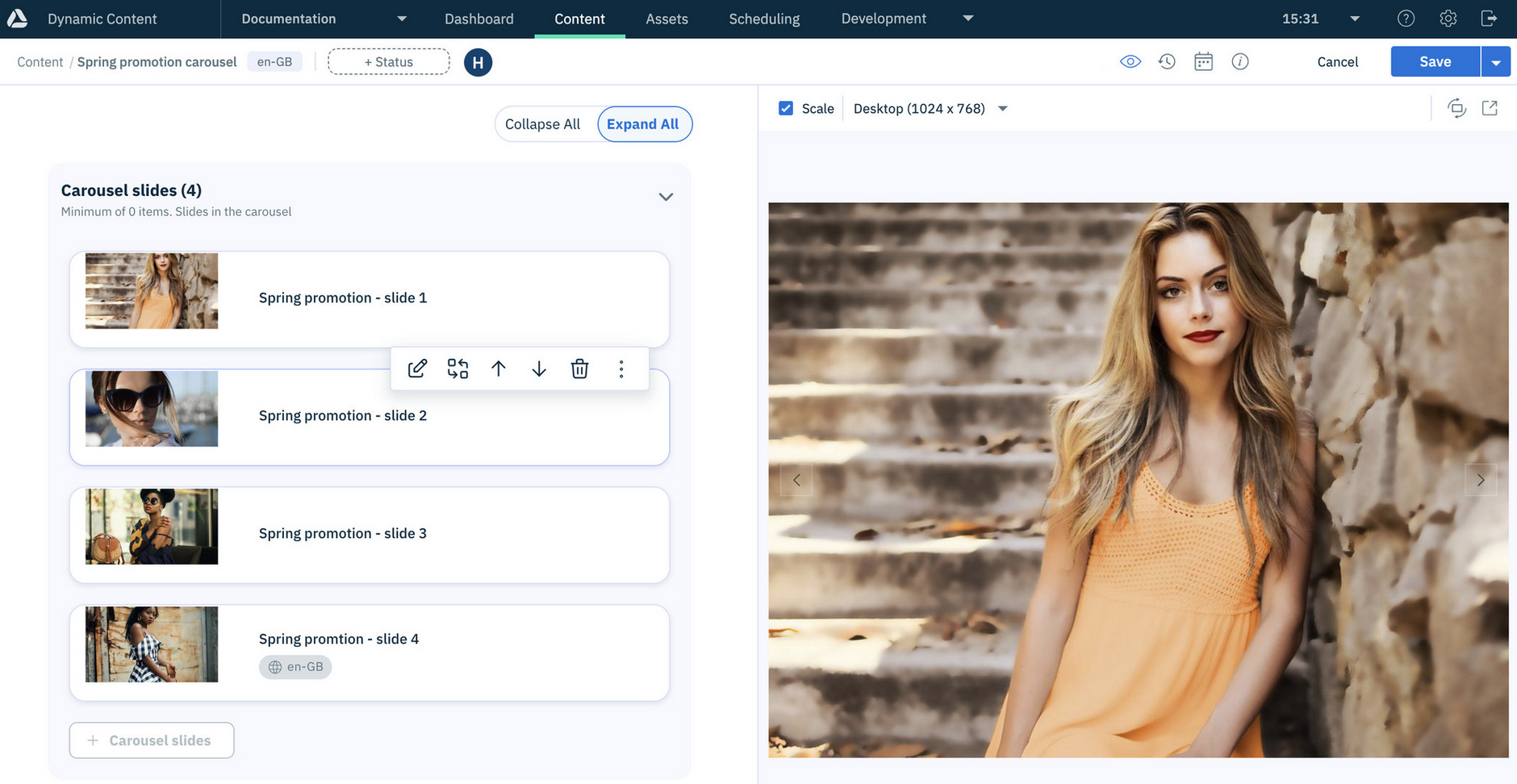Image resolution: width=1517 pixels, height=784 pixels.
Task: Click the Content breadcrumb link
Action: (40, 62)
